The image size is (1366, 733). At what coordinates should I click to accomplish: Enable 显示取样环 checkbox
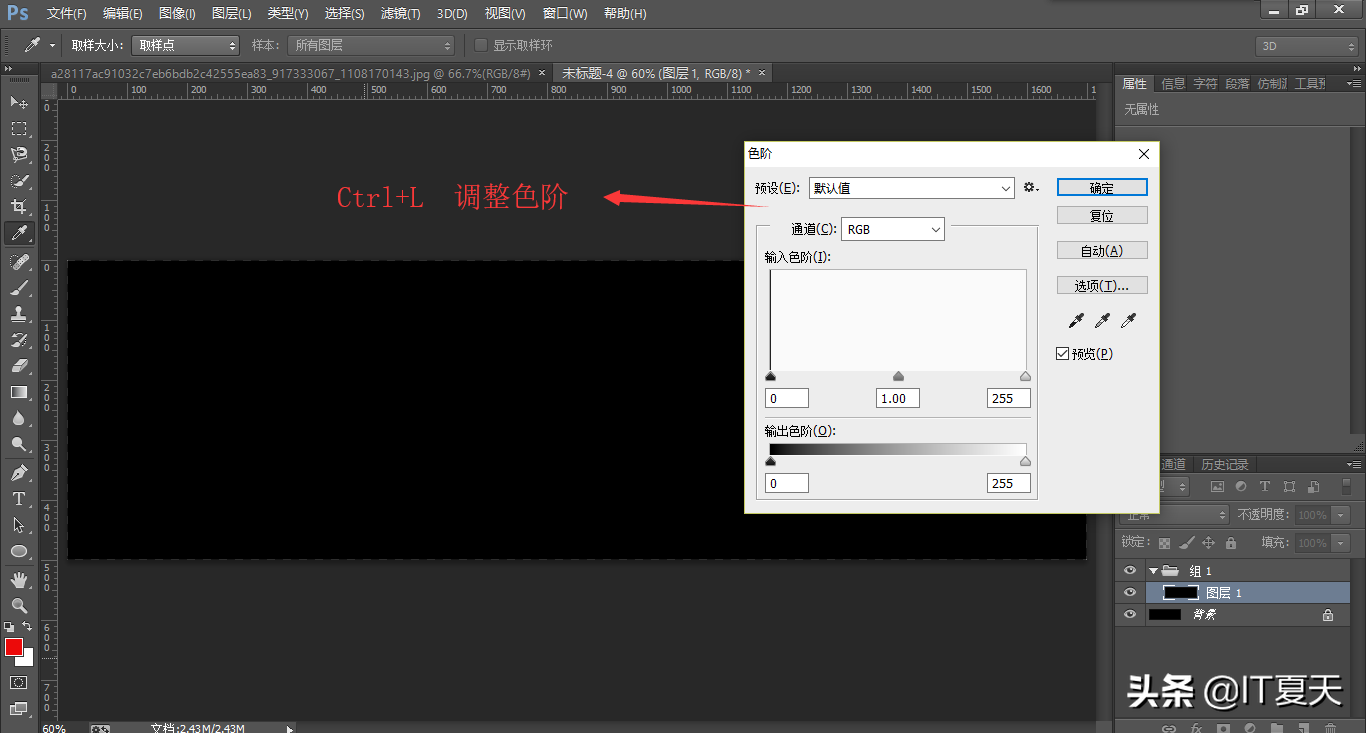pos(481,46)
